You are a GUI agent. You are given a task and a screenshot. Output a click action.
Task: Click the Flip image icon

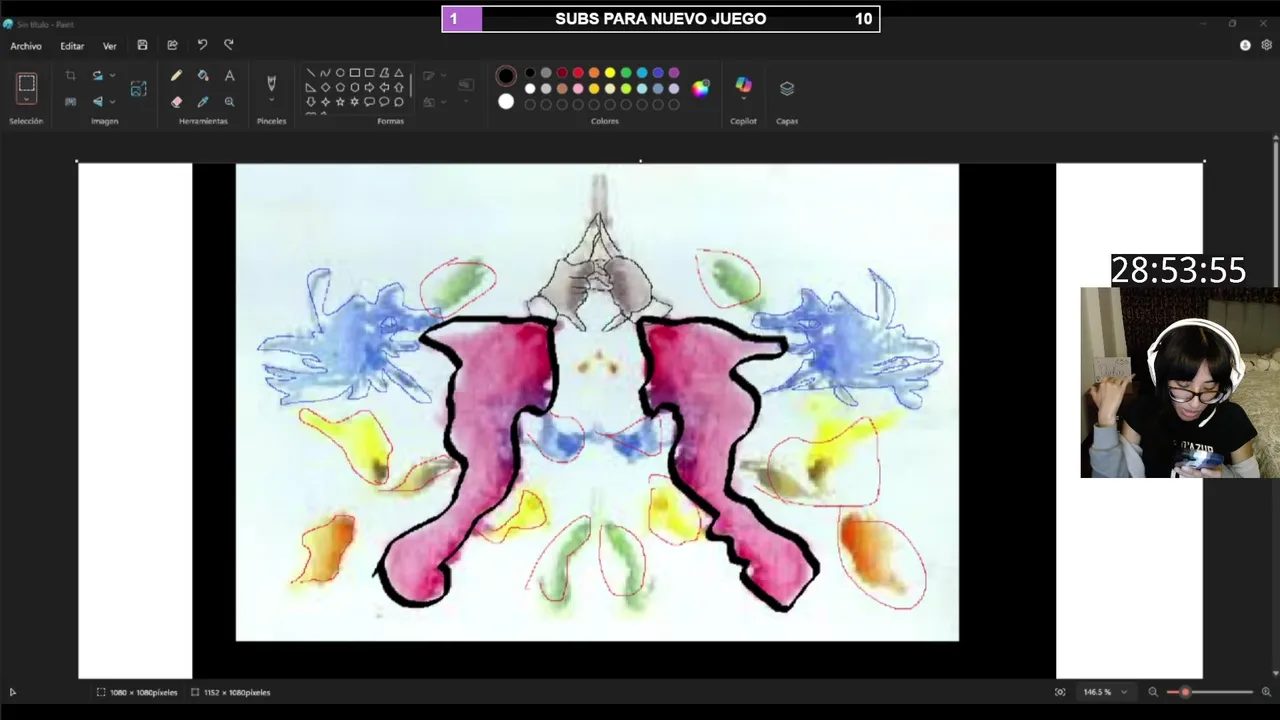(97, 101)
